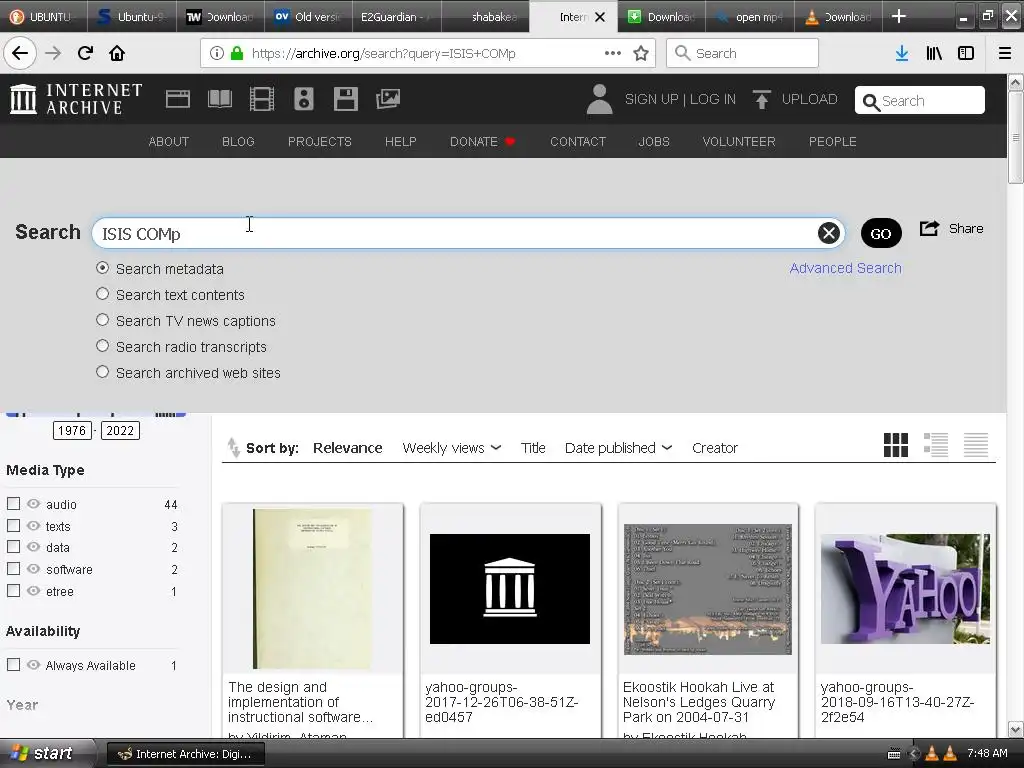
Task: Check the audio media type checkbox
Action: click(13, 504)
